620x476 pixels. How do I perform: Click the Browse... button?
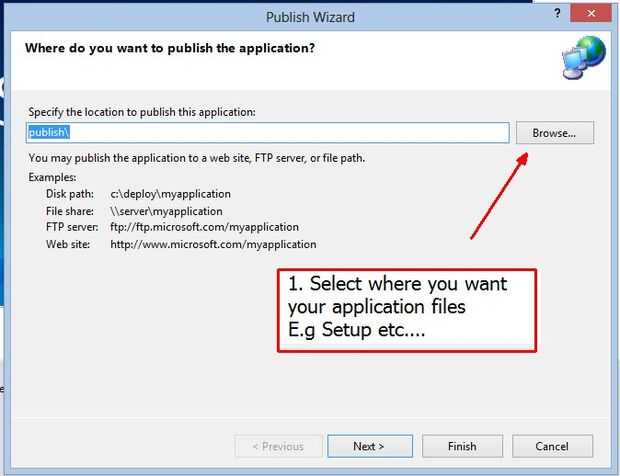(554, 132)
